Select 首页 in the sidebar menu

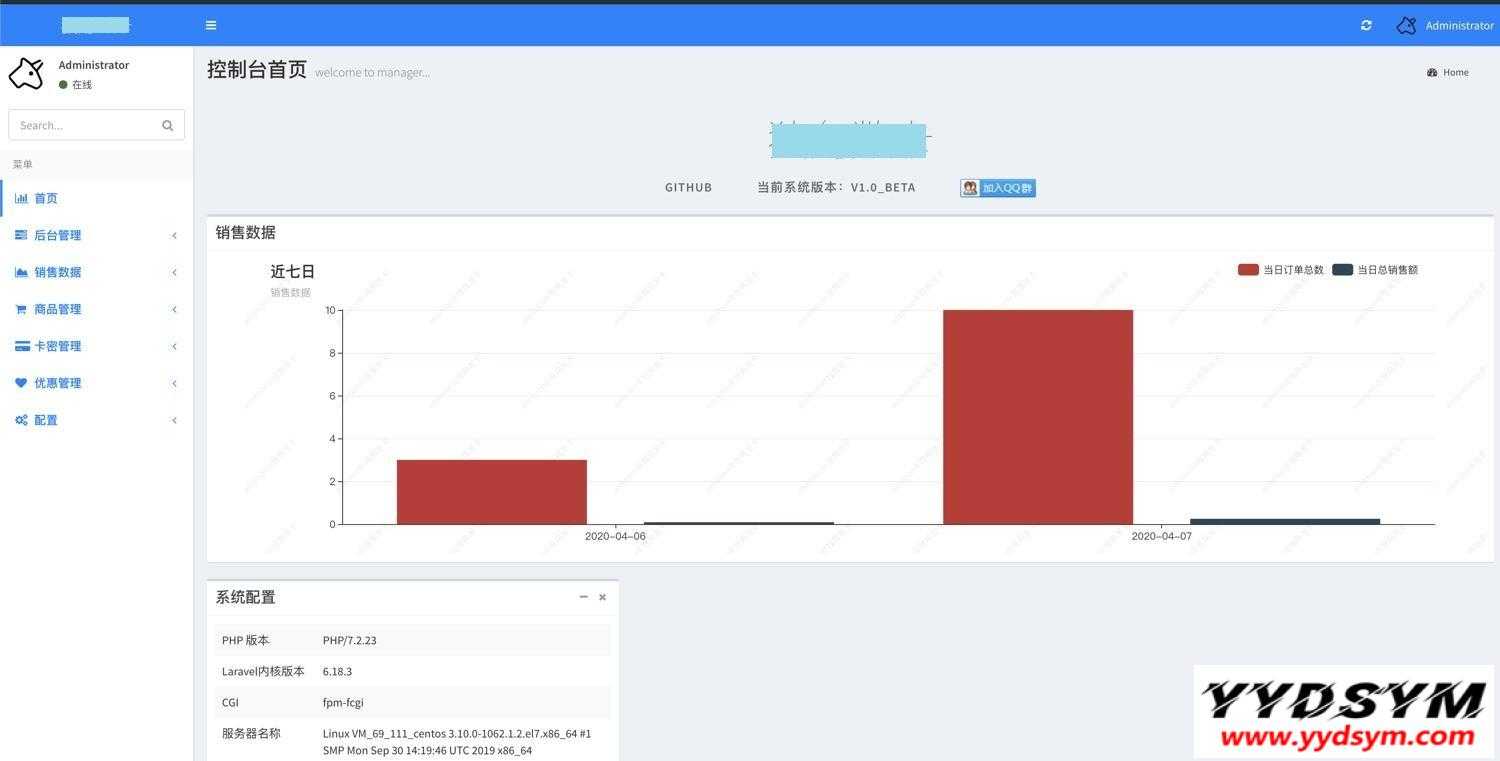pyautogui.click(x=46, y=198)
